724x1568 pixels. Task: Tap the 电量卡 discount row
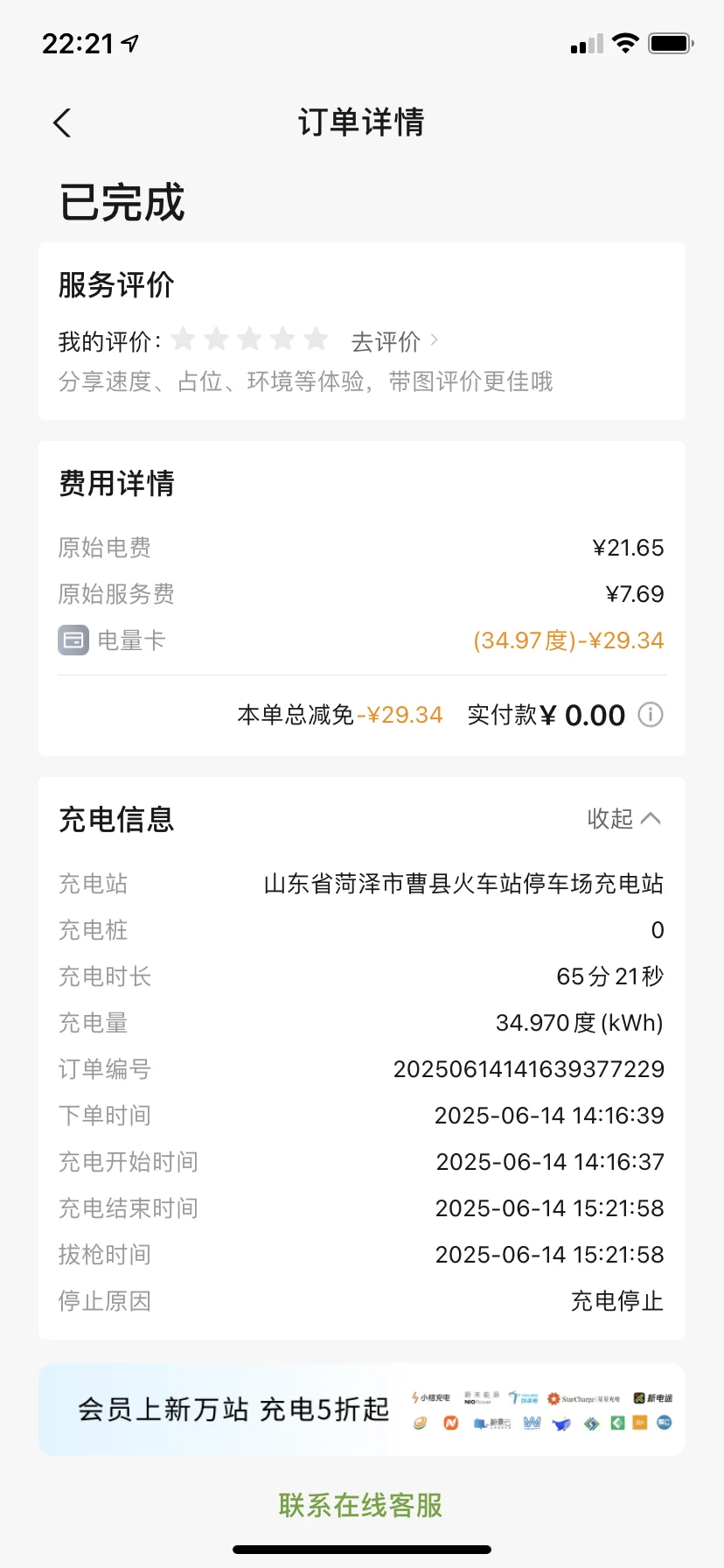pos(361,640)
